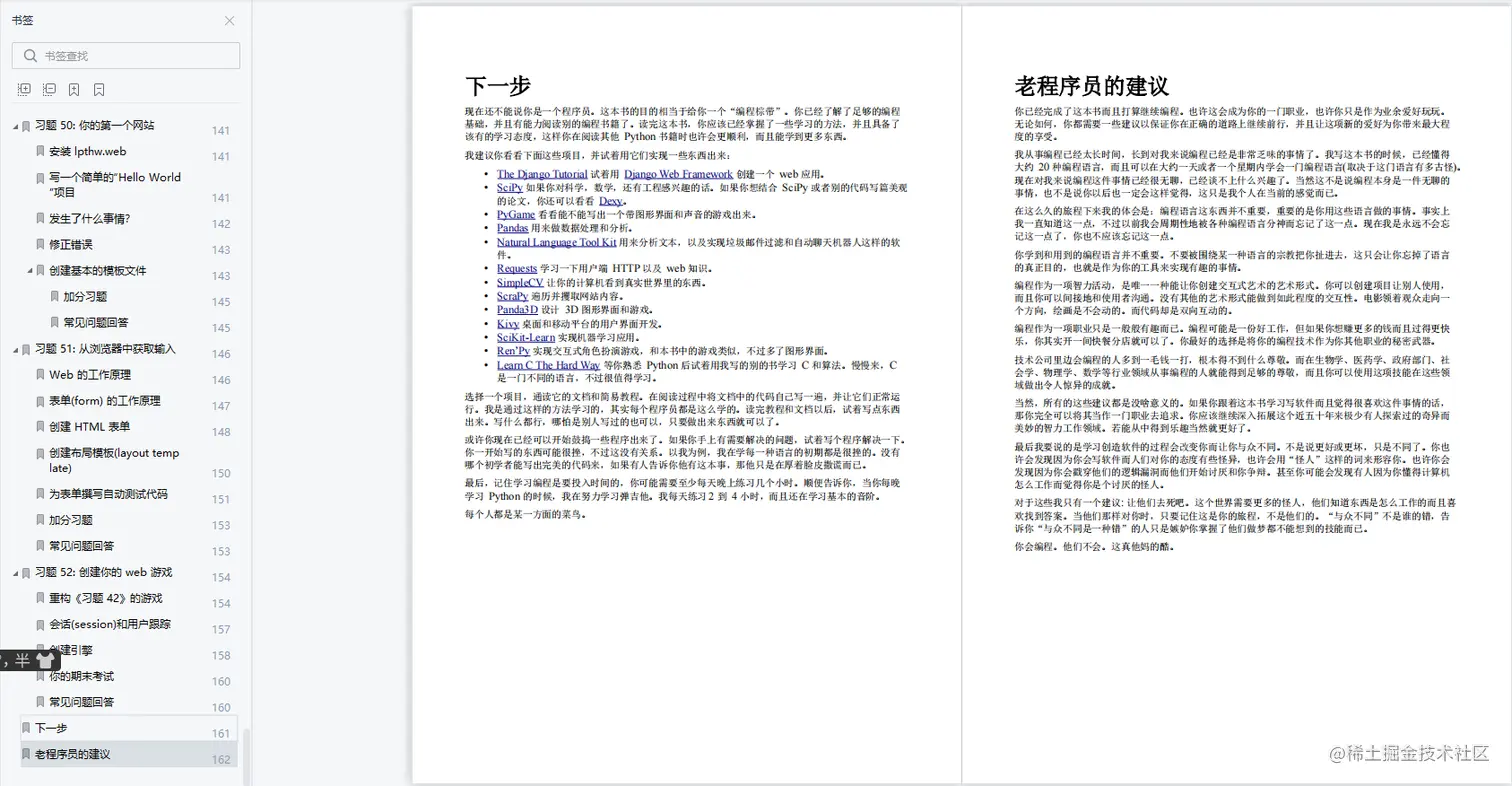The image size is (1512, 786).
Task: Open the SciKit-Learn link
Action: pyautogui.click(x=526, y=338)
